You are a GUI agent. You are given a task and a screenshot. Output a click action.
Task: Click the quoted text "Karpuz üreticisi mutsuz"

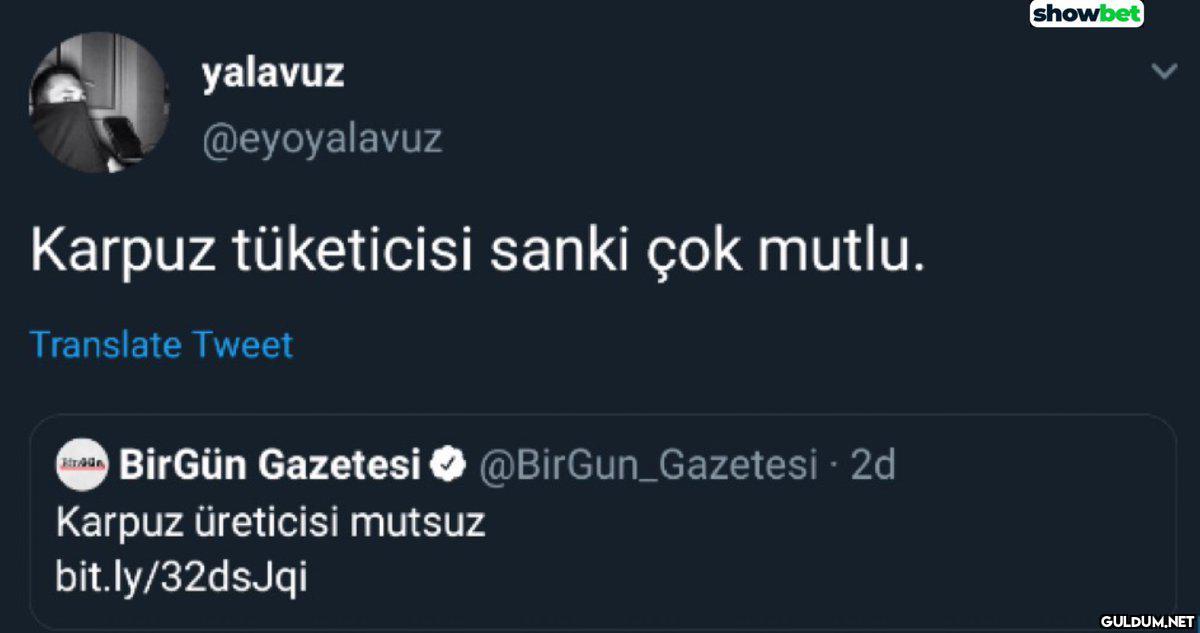270,522
